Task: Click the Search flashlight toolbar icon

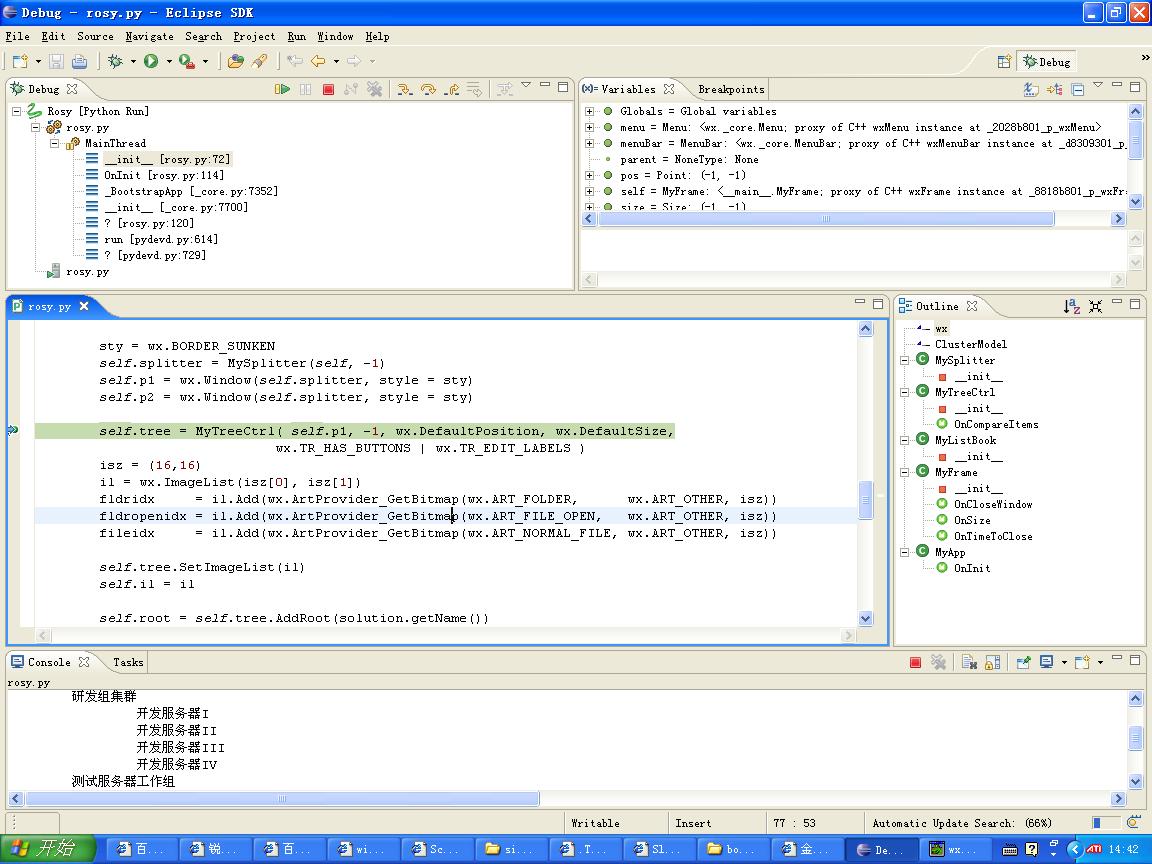Action: (x=259, y=62)
